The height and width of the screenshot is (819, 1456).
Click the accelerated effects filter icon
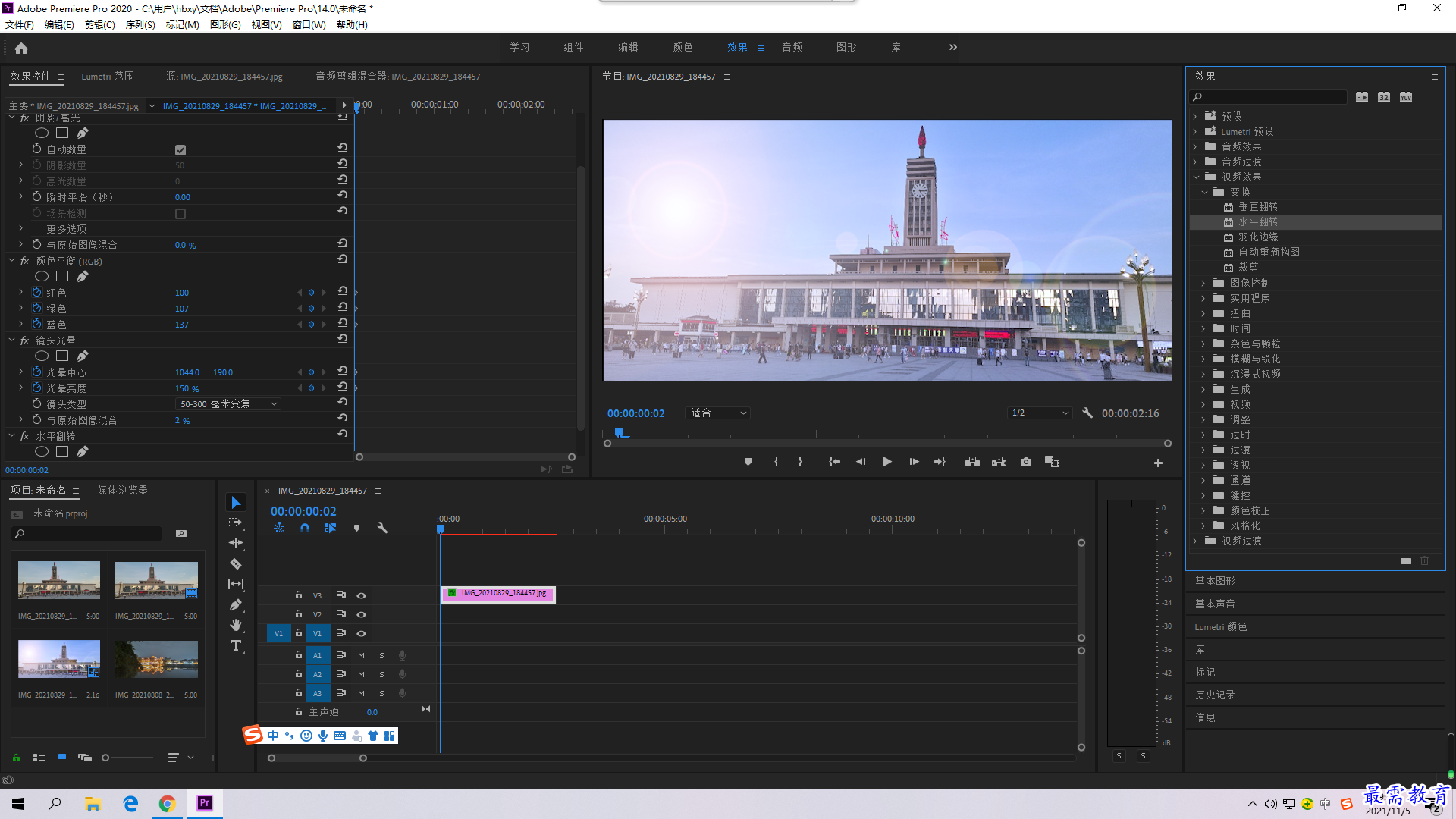click(1362, 97)
